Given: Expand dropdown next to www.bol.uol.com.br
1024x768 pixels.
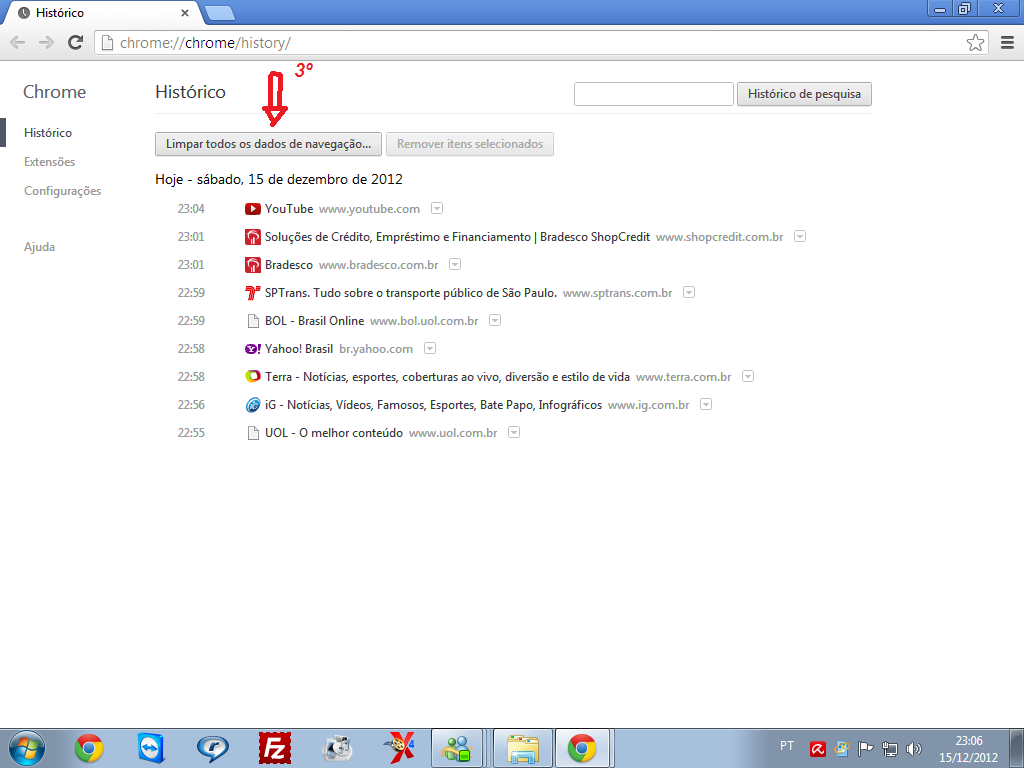Looking at the screenshot, I should tap(495, 321).
